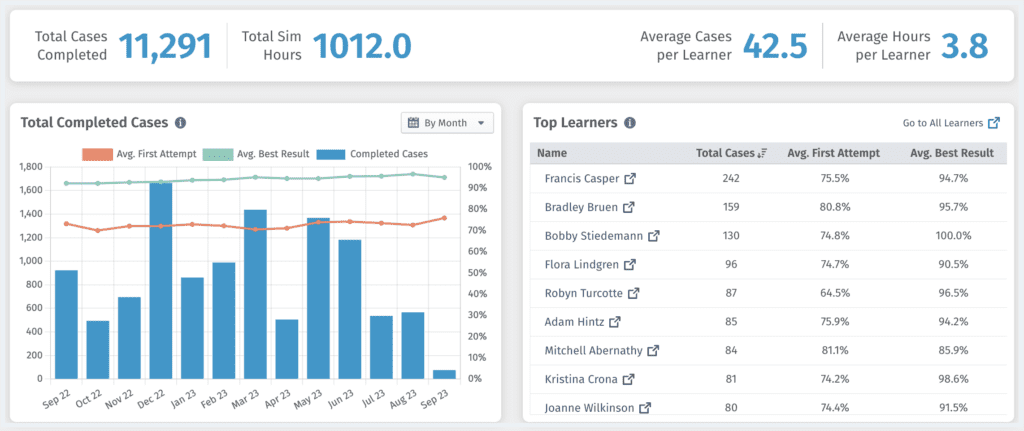Click Average Cases per Learner value 42.5
This screenshot has height=431, width=1024.
tap(775, 46)
